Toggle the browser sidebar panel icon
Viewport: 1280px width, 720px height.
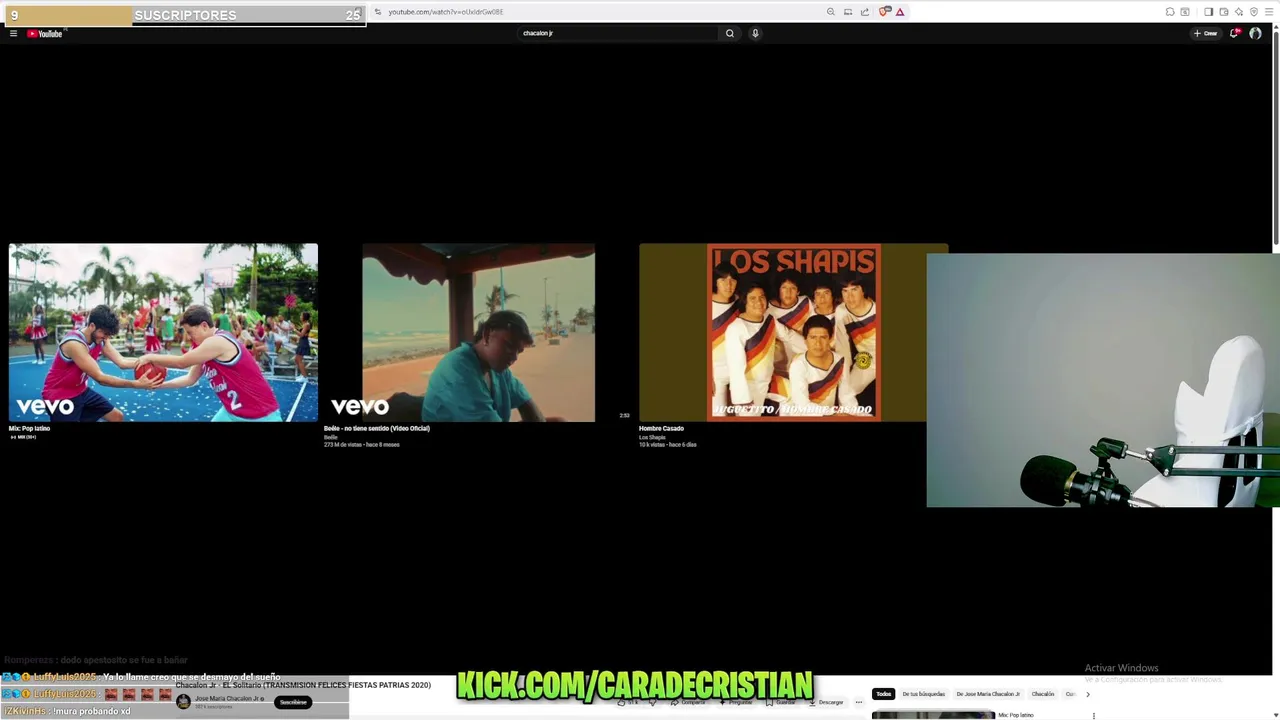tap(1208, 12)
